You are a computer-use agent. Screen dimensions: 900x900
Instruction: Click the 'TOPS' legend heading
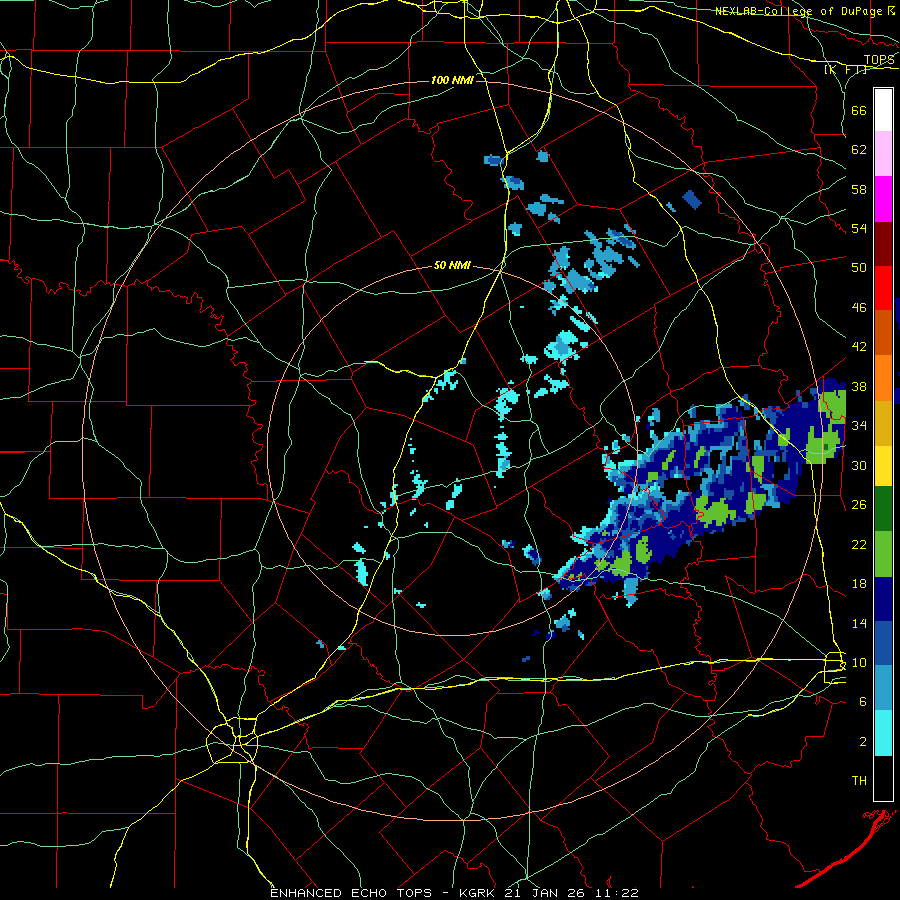pyautogui.click(x=879, y=60)
